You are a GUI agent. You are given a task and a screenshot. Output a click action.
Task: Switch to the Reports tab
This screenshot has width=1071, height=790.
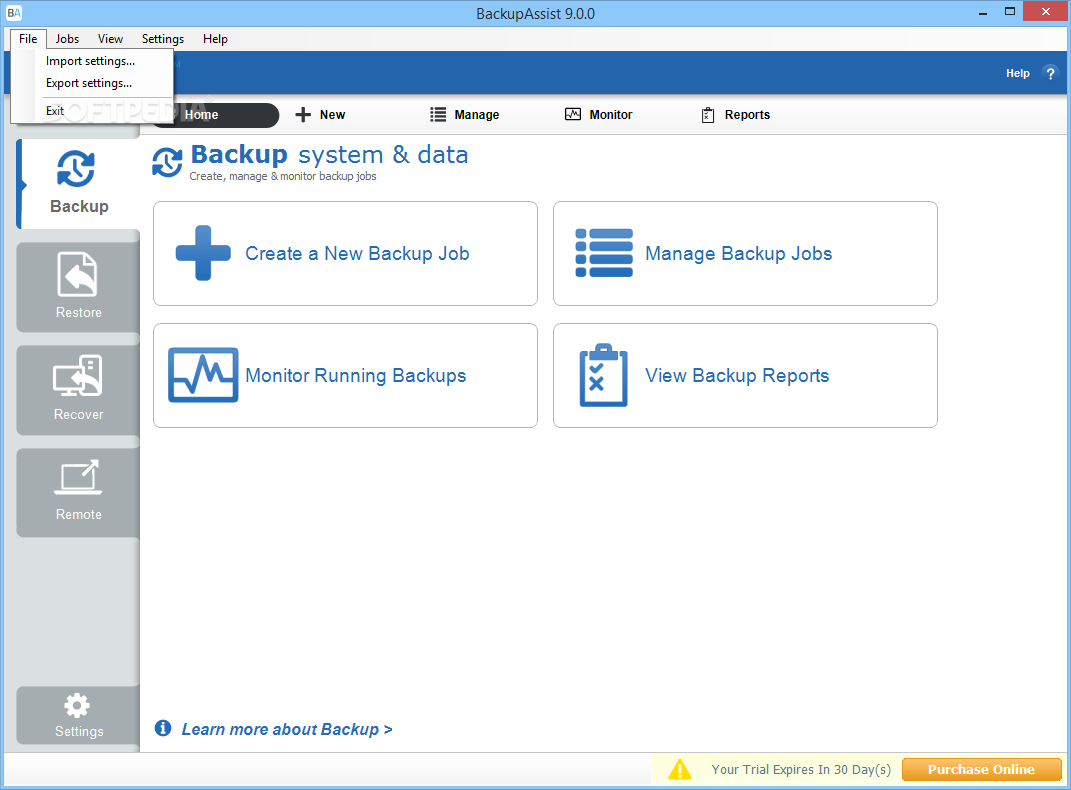click(736, 115)
